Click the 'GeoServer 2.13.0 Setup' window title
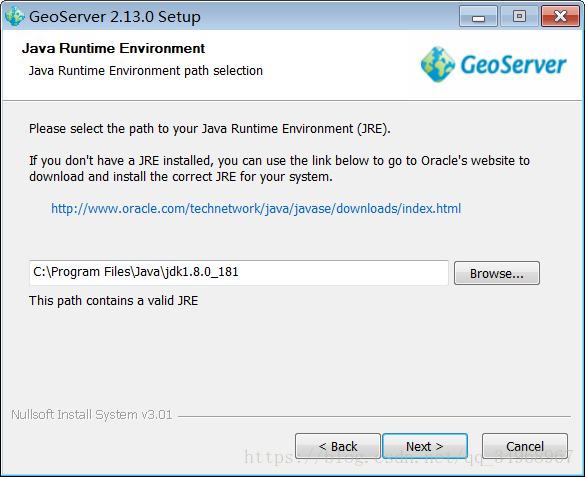 click(115, 17)
